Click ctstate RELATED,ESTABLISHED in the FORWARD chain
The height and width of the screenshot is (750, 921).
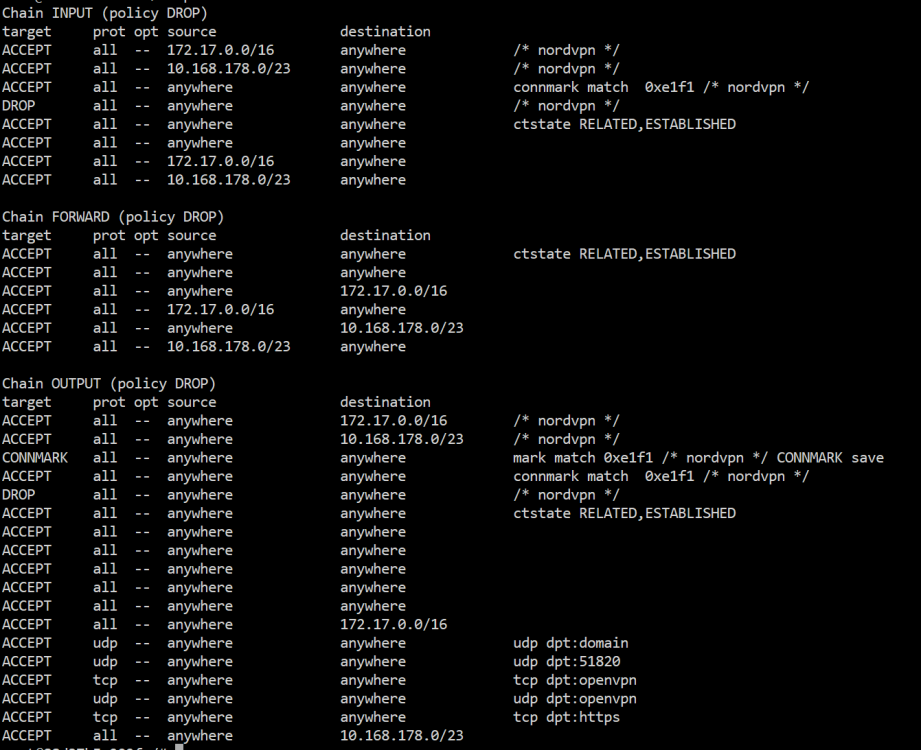(624, 254)
